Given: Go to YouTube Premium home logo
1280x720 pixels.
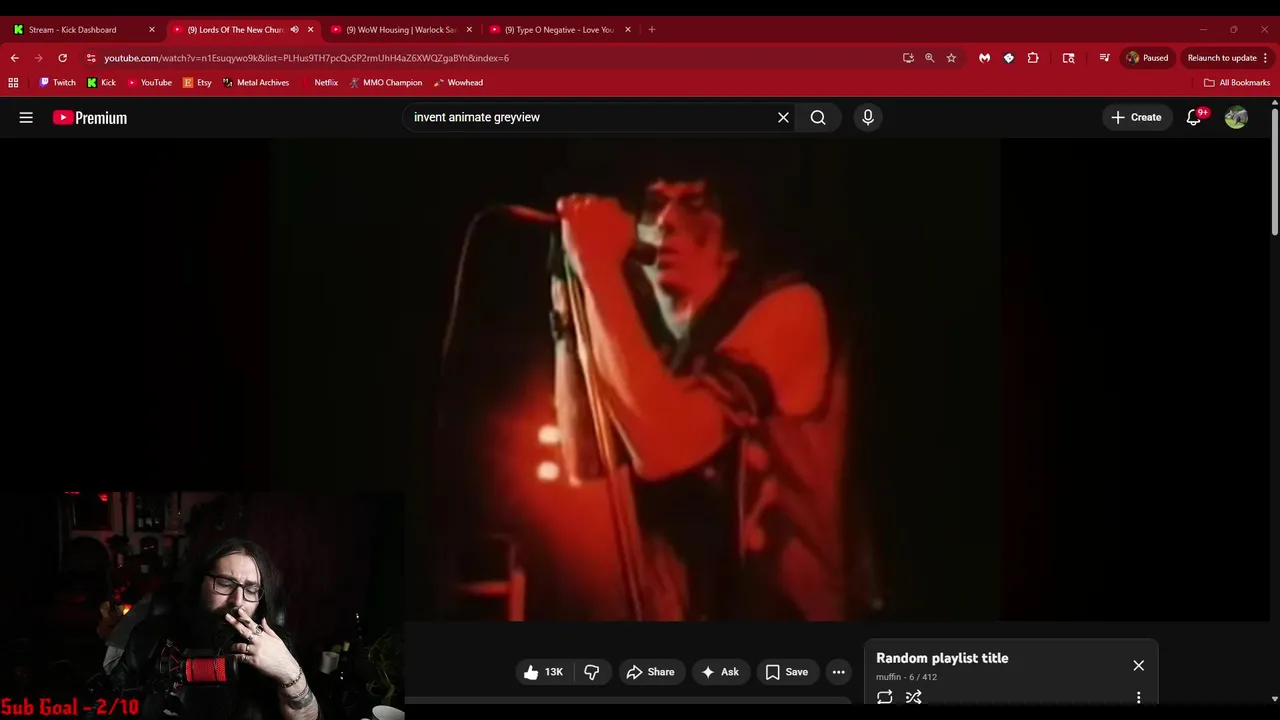Looking at the screenshot, I should [90, 118].
